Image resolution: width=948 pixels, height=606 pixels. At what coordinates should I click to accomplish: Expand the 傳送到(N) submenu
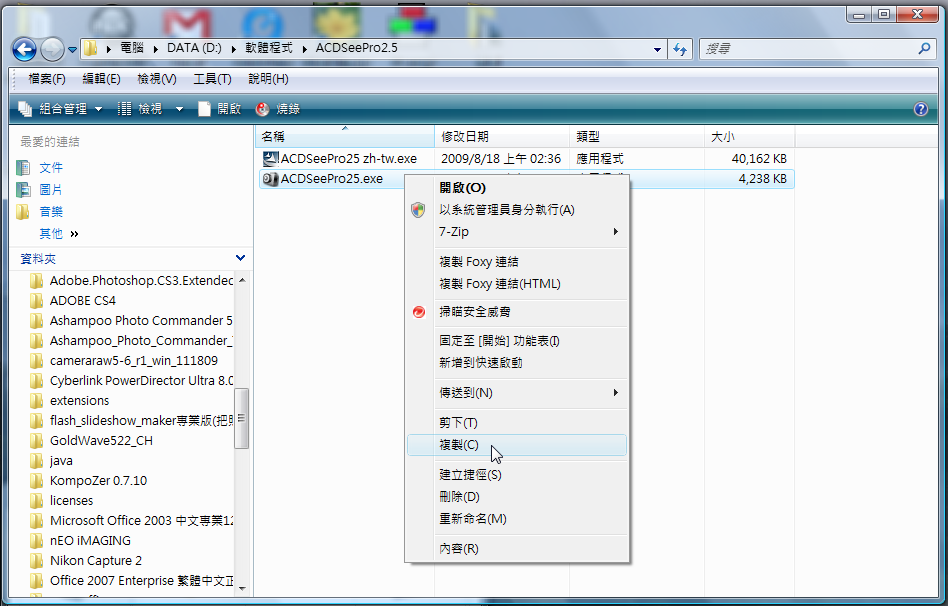click(615, 393)
